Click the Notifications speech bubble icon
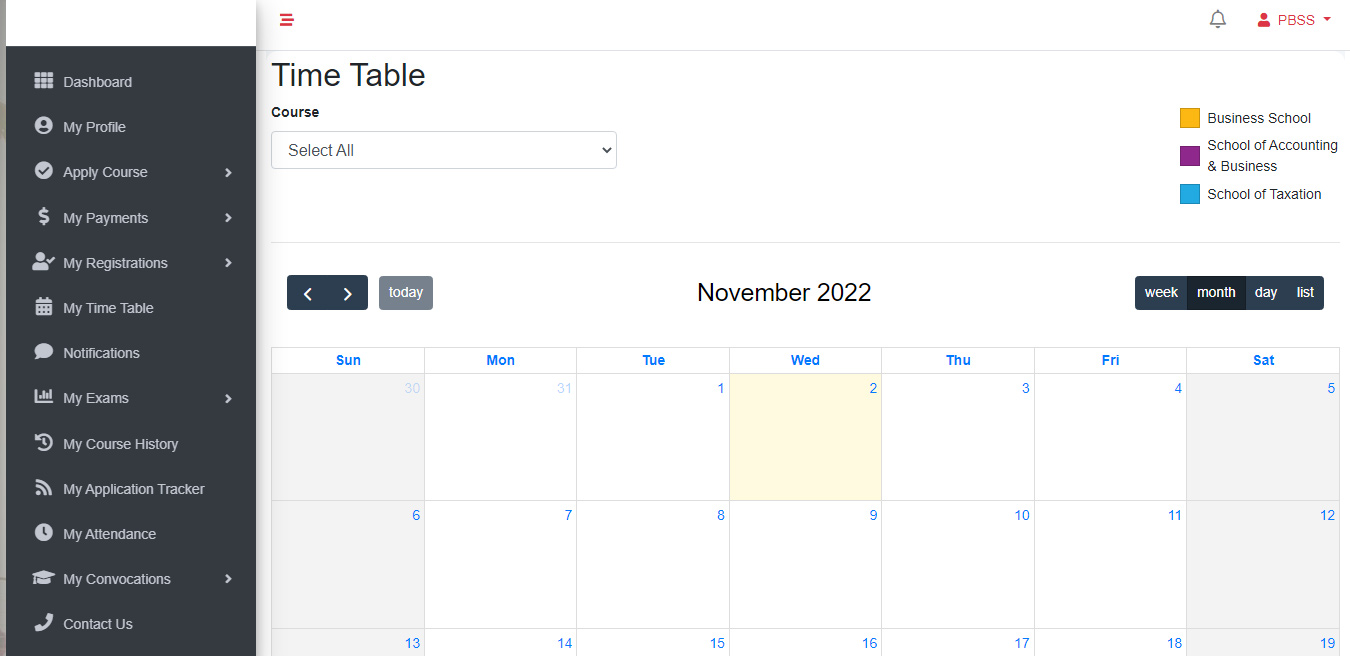1350x656 pixels. (43, 352)
